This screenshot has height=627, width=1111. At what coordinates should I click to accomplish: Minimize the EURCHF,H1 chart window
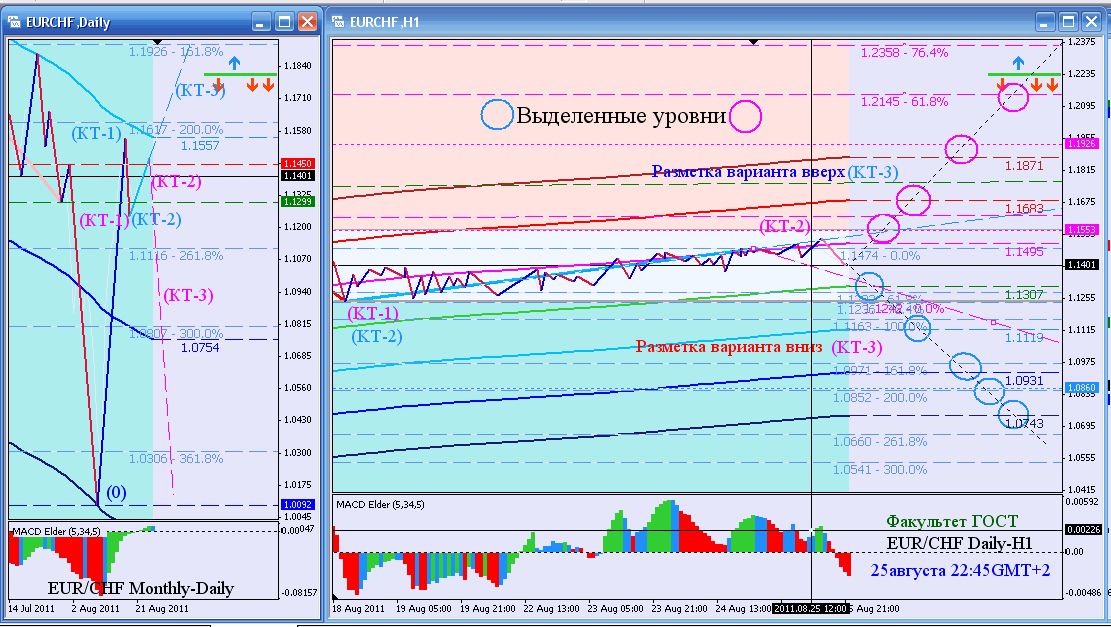1046,22
